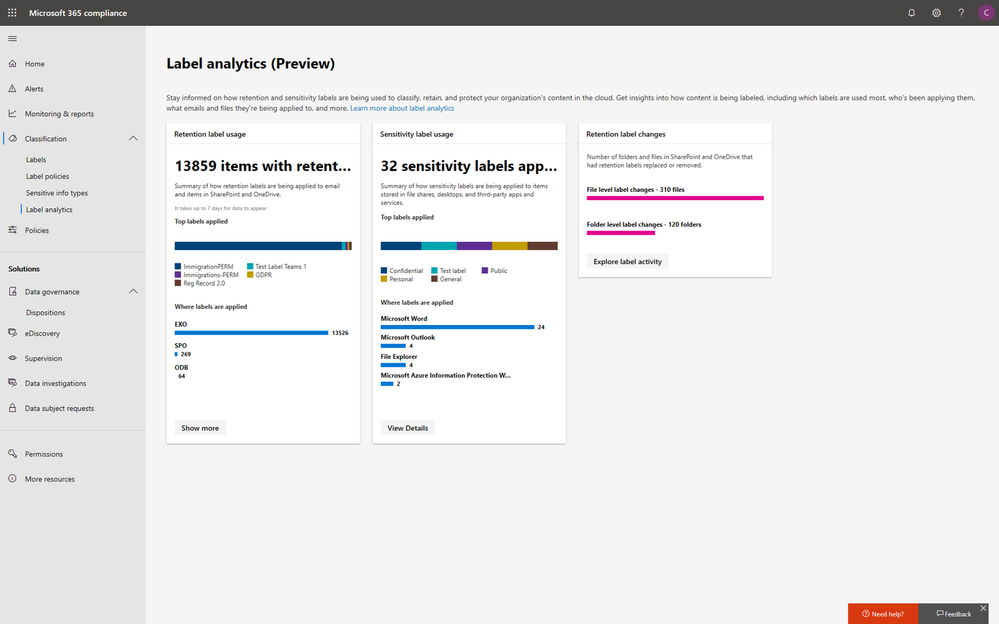The height and width of the screenshot is (624, 999).
Task: Open settings gear in top bar
Action: [936, 13]
